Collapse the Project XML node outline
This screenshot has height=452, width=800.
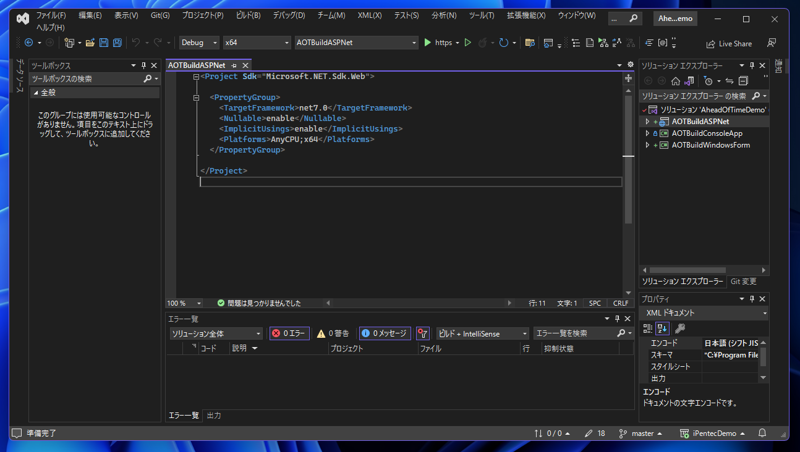point(196,77)
